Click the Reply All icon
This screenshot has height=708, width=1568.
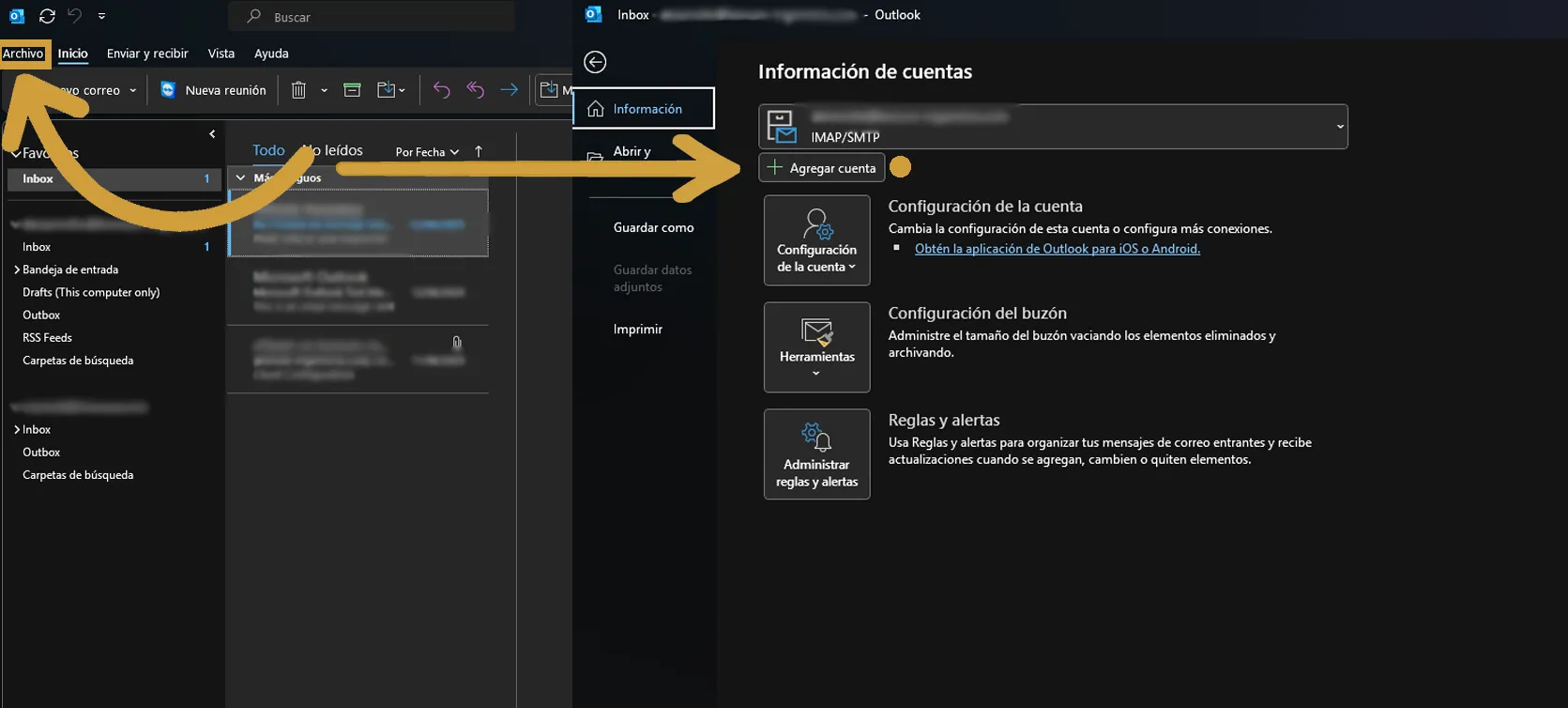(x=476, y=90)
